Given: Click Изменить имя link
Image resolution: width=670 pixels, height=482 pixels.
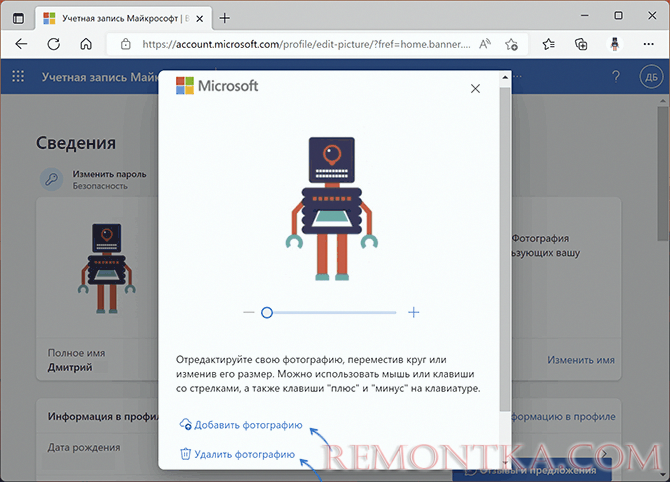Looking at the screenshot, I should [581, 360].
